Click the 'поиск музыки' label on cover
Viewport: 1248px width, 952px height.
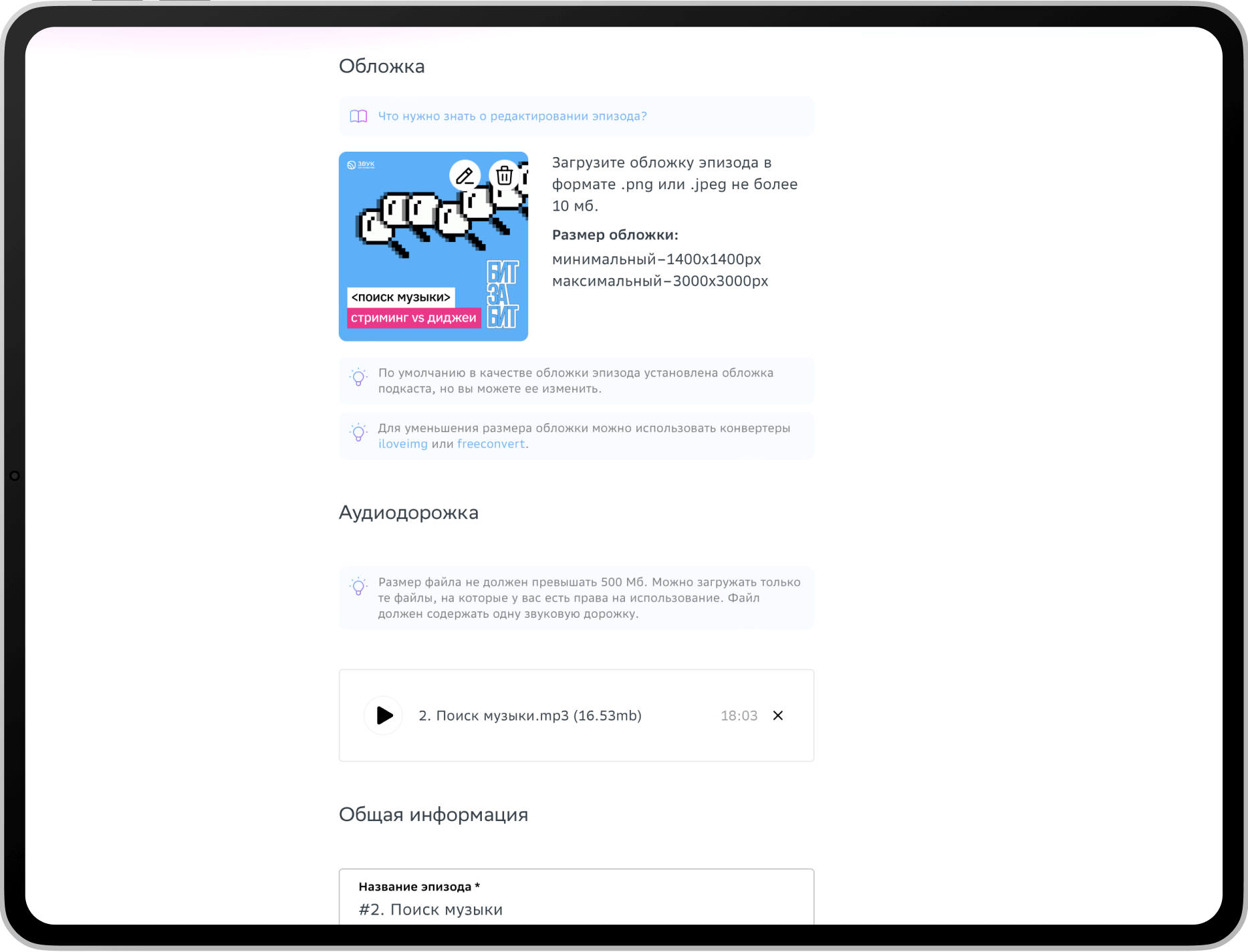pyautogui.click(x=401, y=297)
